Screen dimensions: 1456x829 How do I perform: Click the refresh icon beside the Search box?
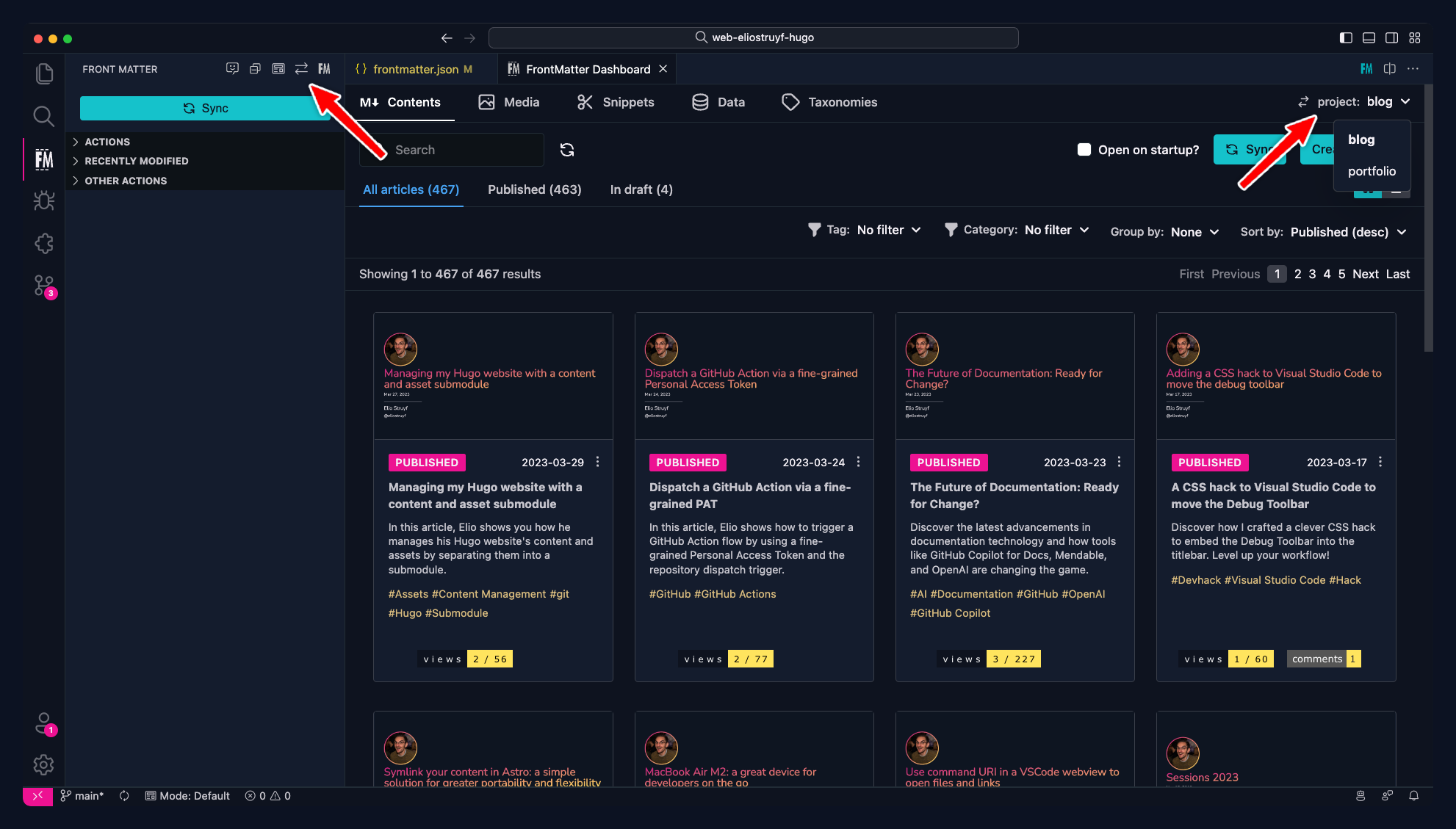567,150
